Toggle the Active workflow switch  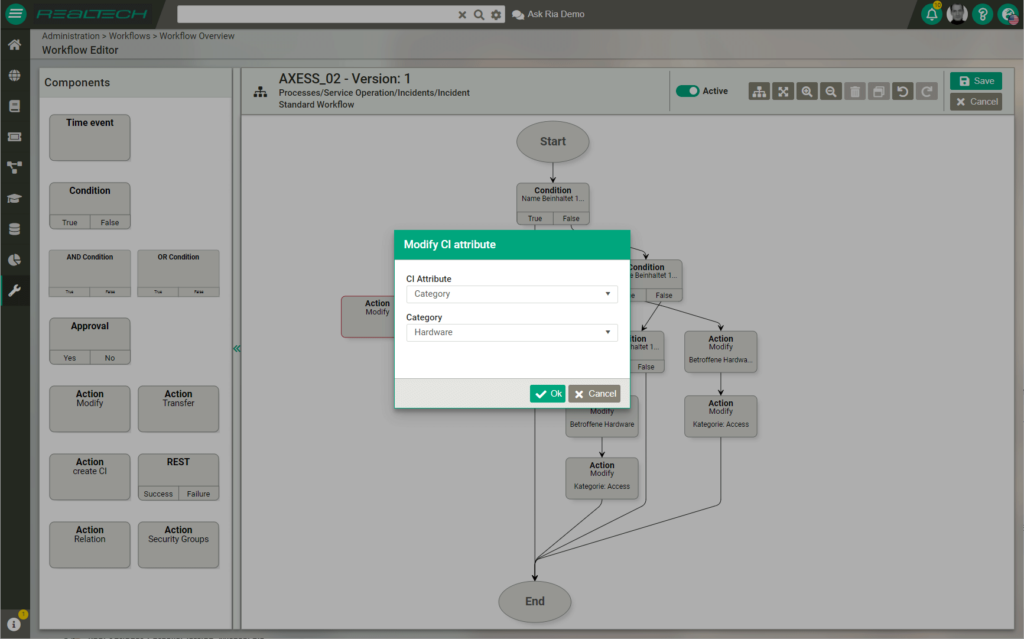(687, 91)
